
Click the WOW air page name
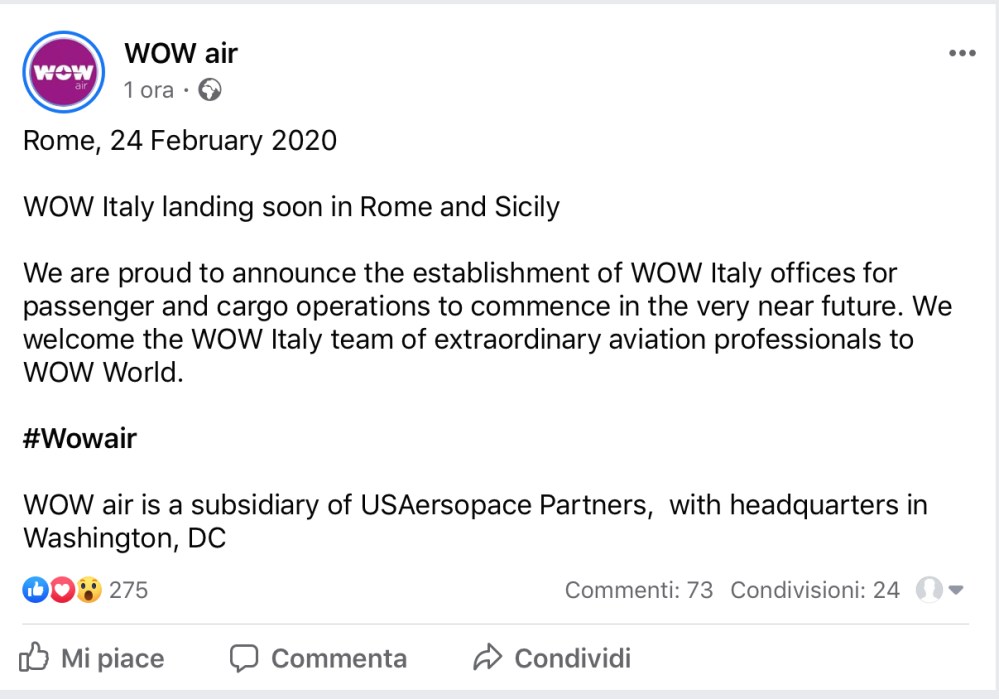point(180,53)
